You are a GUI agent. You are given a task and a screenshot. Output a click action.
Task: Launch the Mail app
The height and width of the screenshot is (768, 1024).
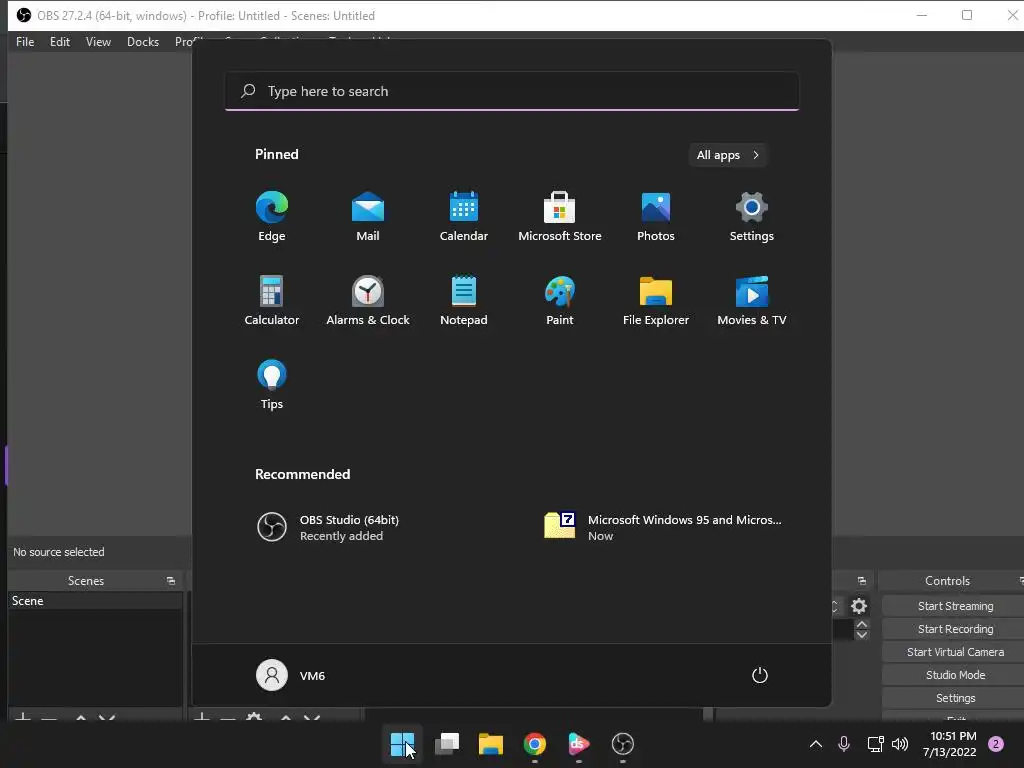(368, 217)
